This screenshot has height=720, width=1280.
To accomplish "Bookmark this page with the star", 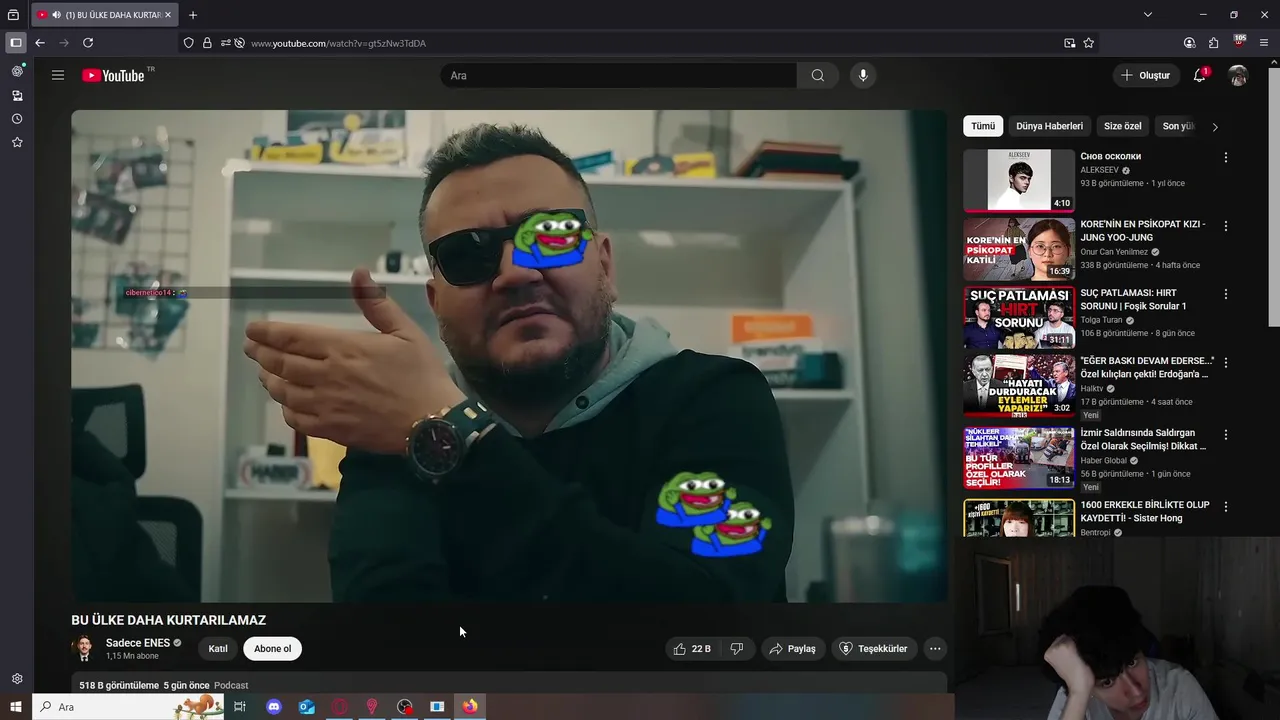I will (1089, 43).
